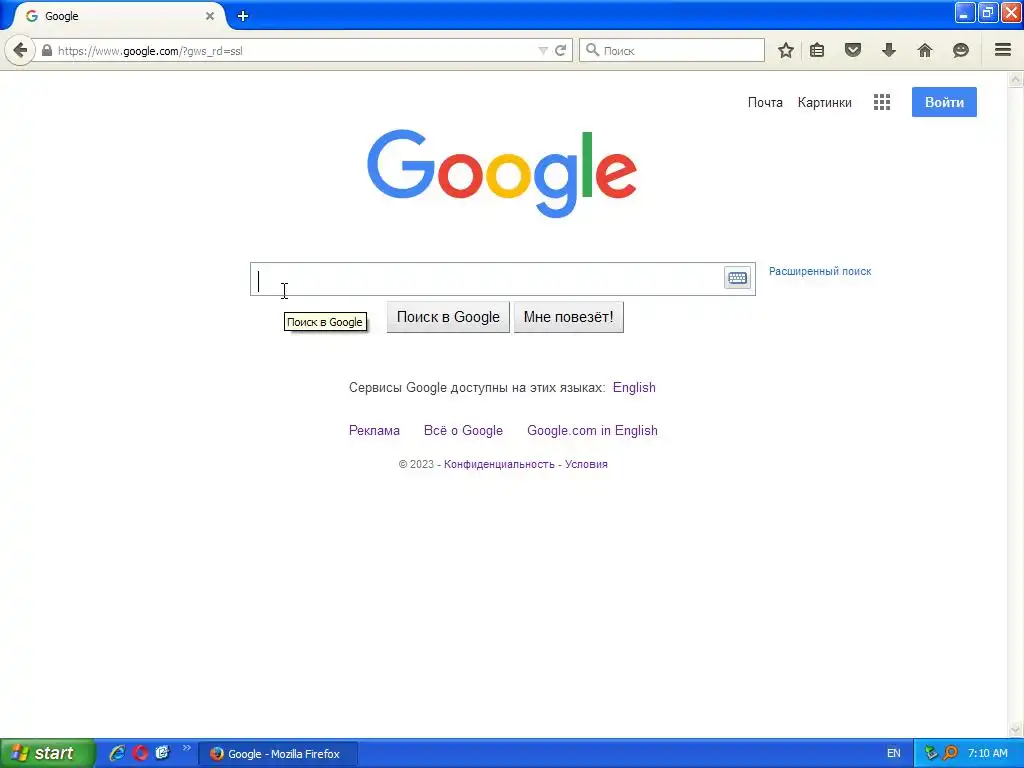The image size is (1024, 768).
Task: Expand quick launch chevron
Action: click(x=187, y=748)
